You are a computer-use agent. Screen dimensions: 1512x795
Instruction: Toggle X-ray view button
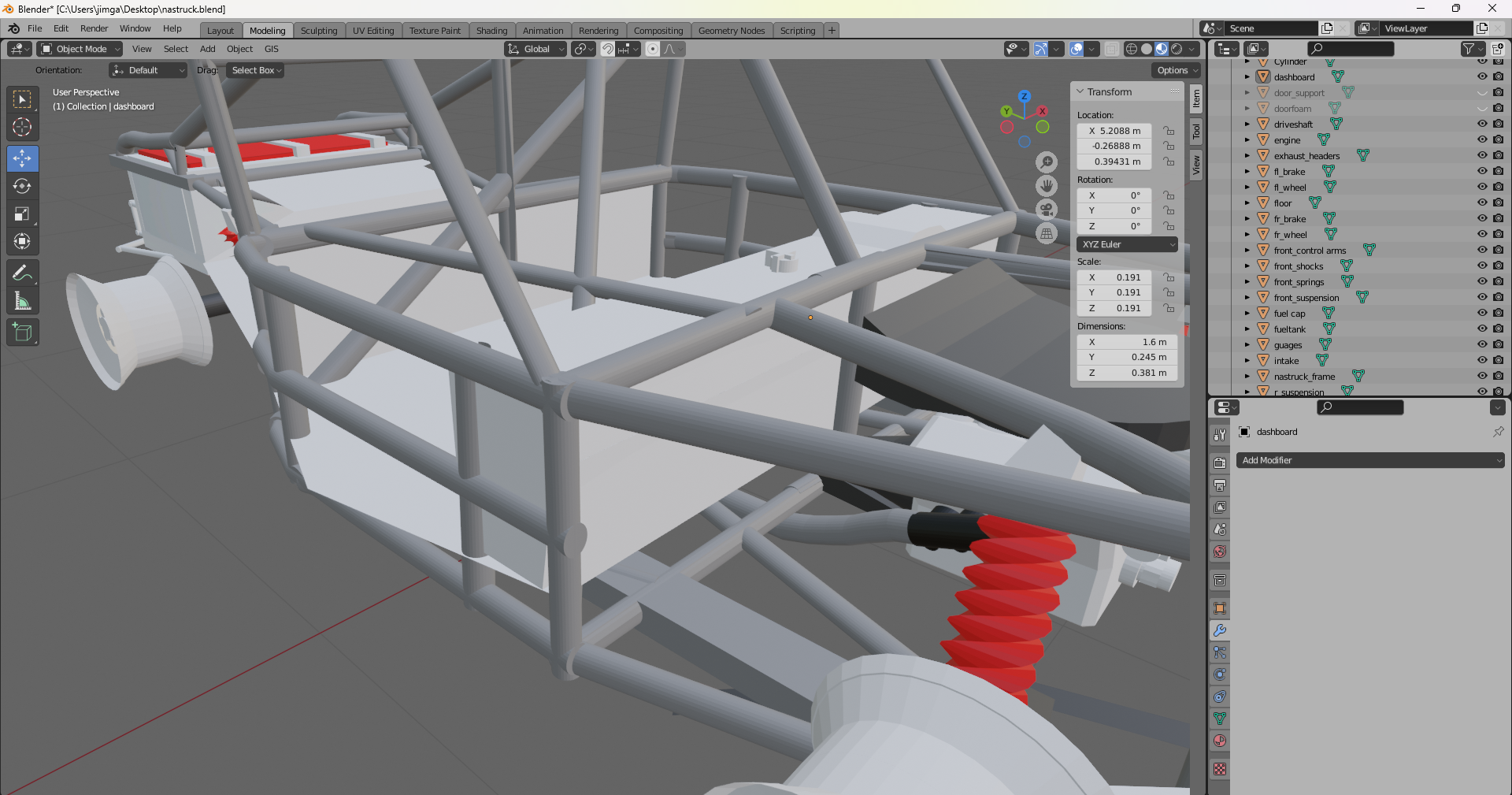pos(1111,49)
